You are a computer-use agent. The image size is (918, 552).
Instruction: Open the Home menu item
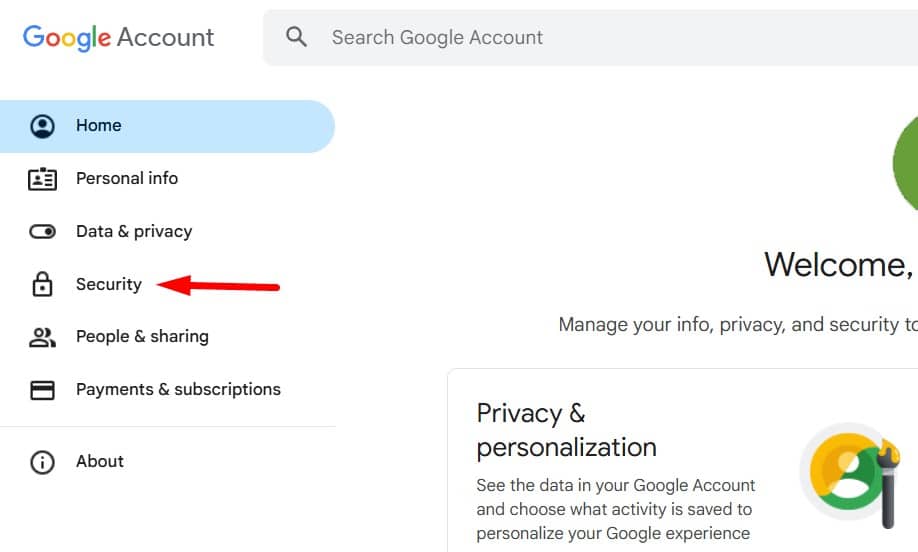point(167,126)
